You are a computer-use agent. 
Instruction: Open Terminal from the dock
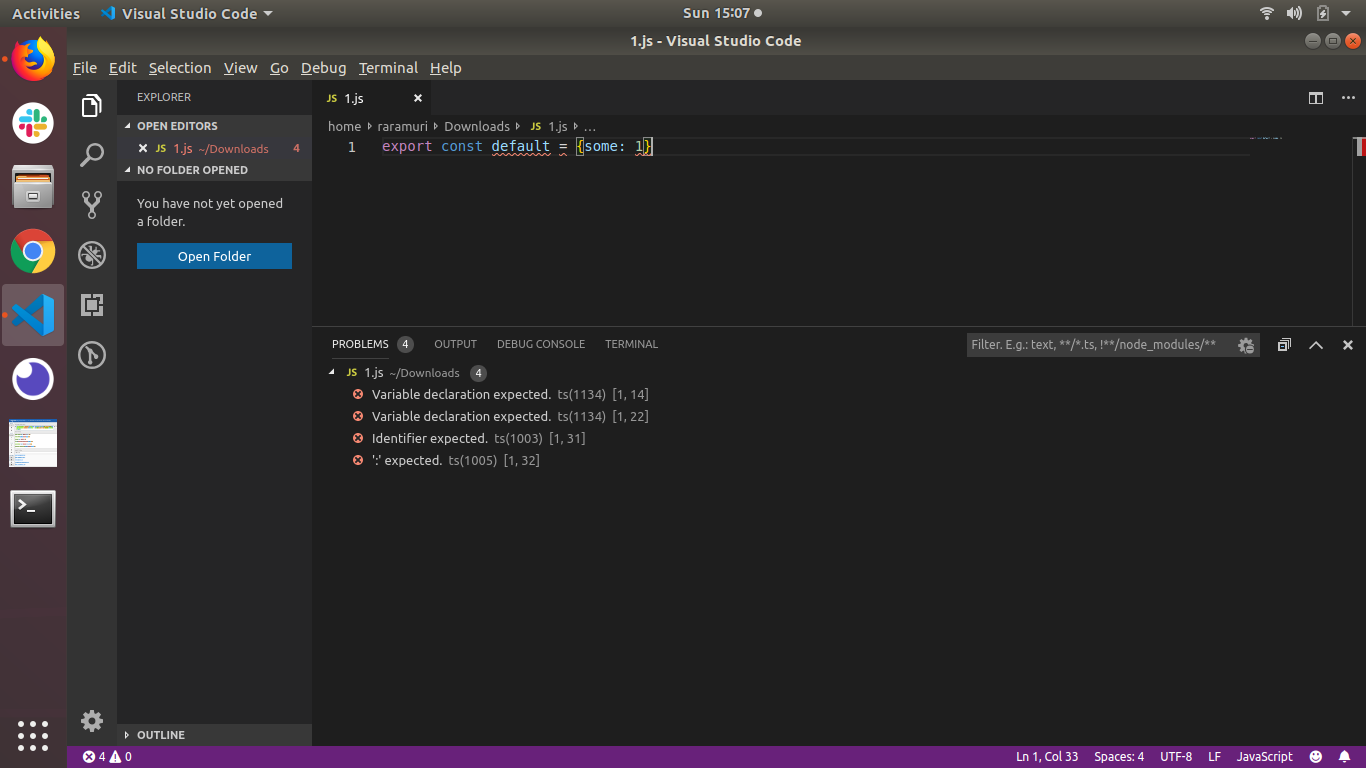[x=33, y=509]
